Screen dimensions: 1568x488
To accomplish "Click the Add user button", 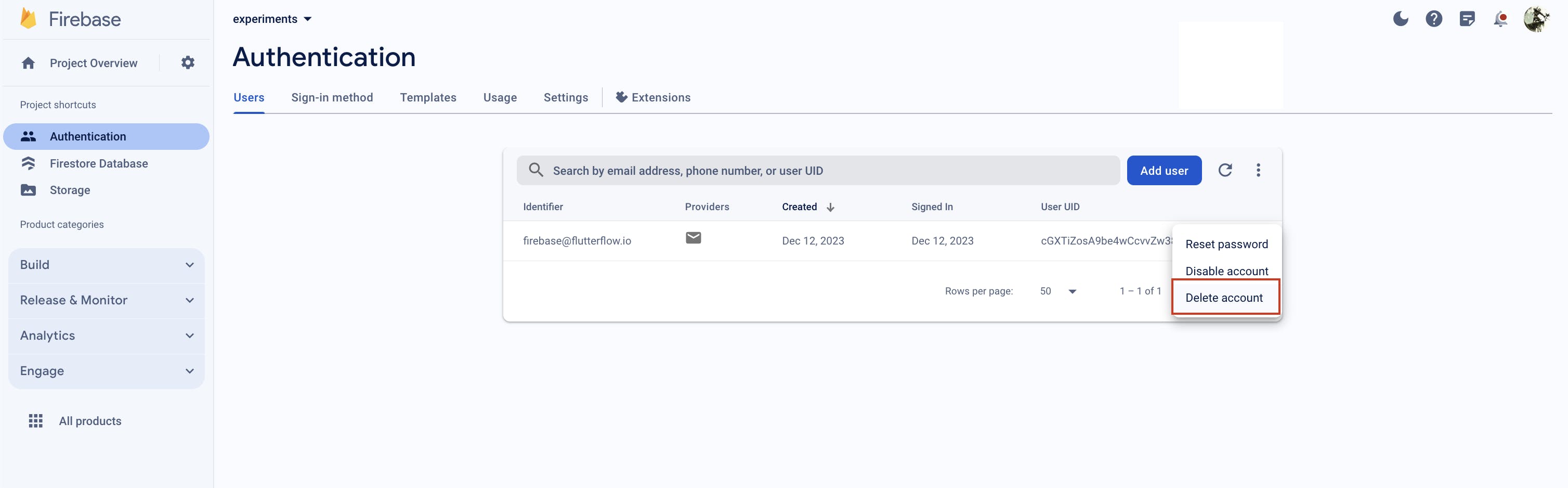I will [x=1164, y=171].
